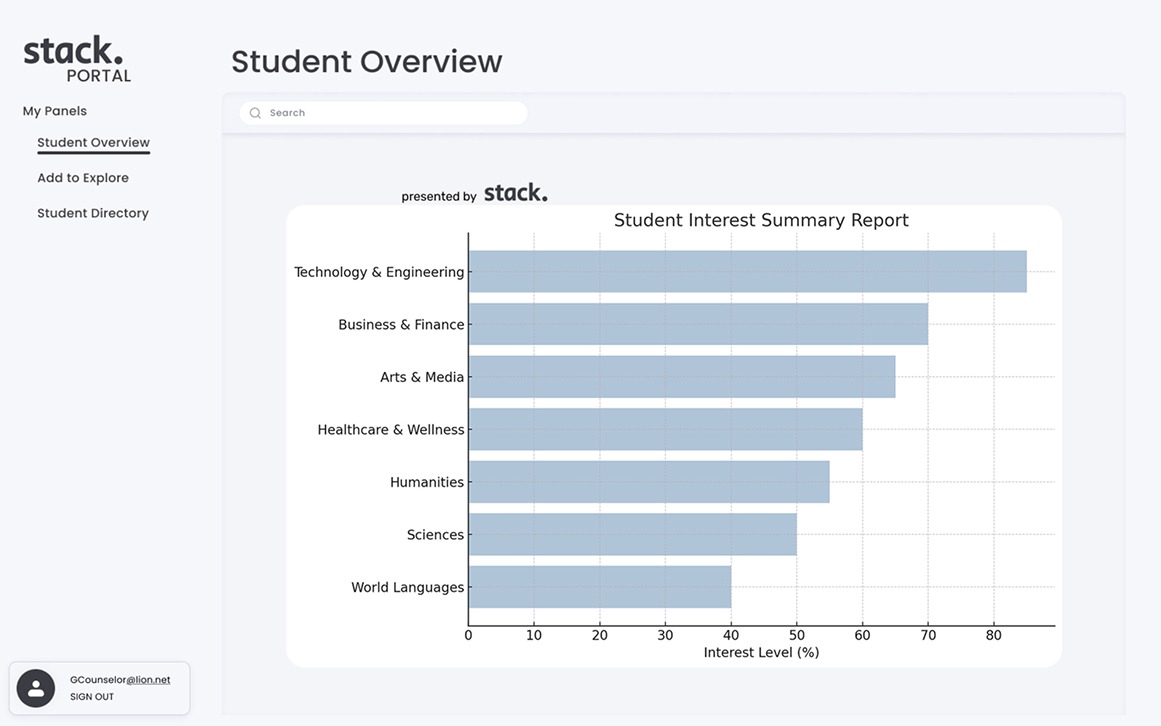Viewport: 1161px width, 726px height.
Task: Click the user avatar icon
Action: coord(36,689)
